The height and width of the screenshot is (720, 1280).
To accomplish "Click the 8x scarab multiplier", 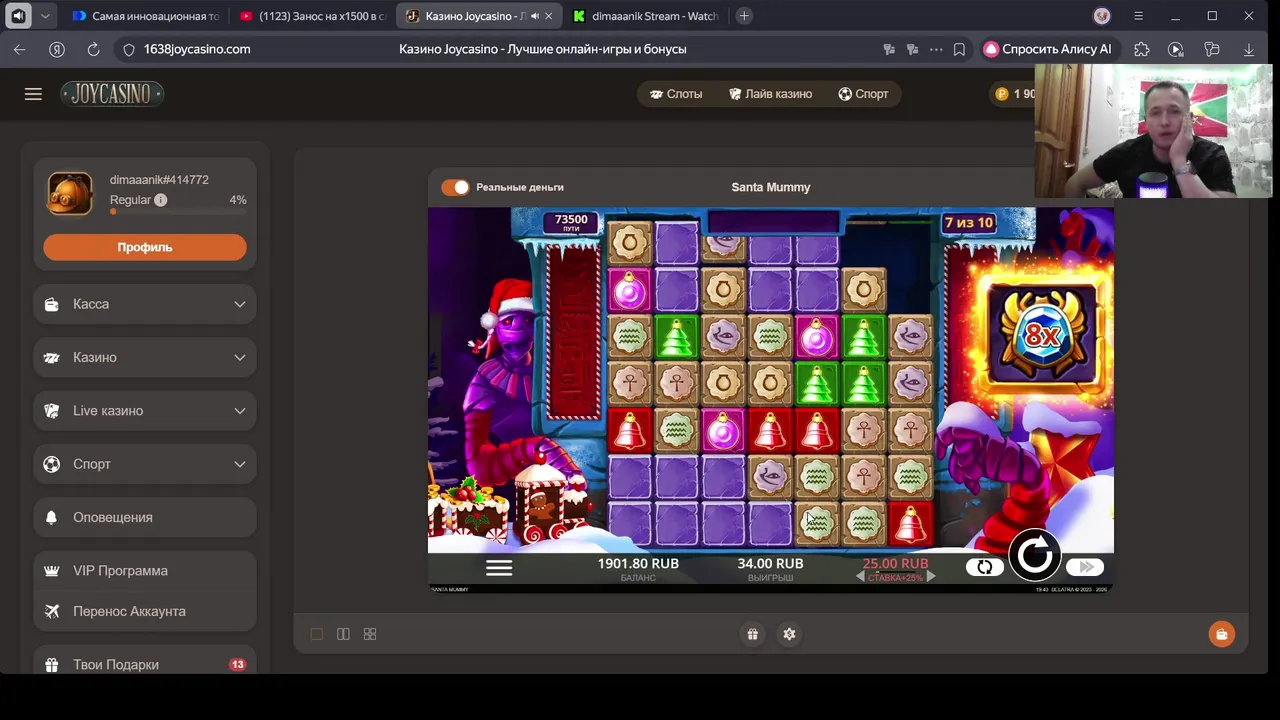I will tap(1041, 335).
